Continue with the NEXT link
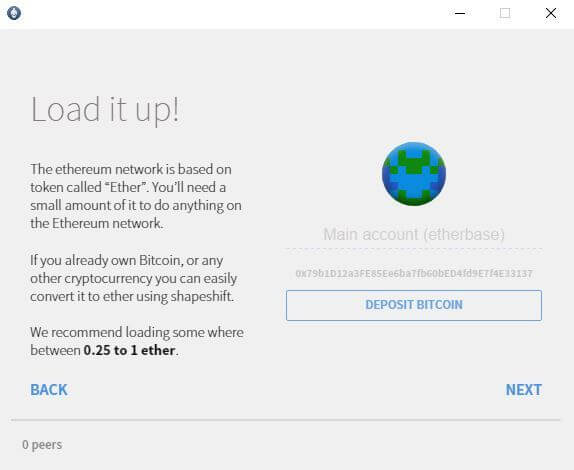The width and height of the screenshot is (574, 470). point(523,390)
